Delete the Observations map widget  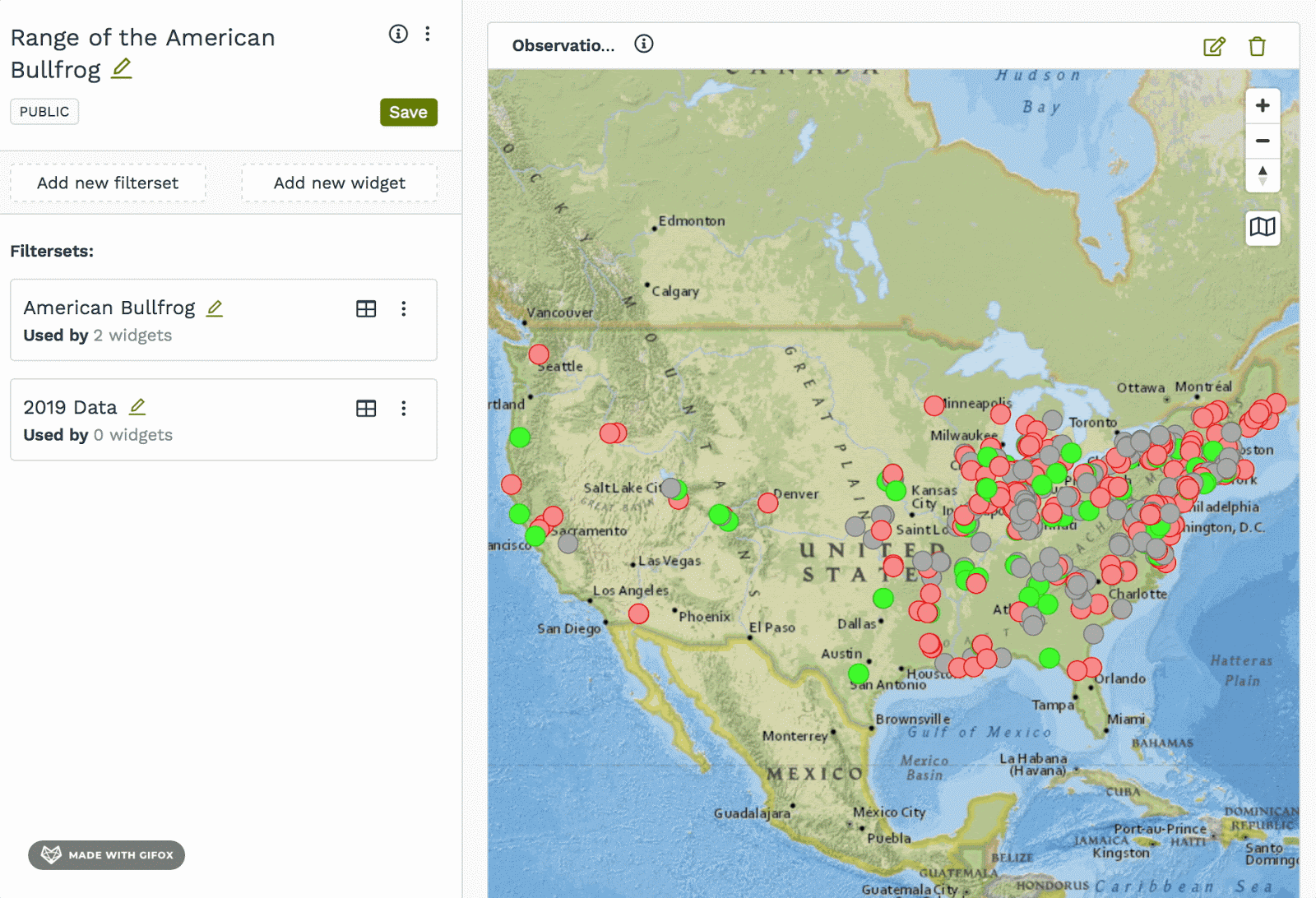pos(1257,46)
